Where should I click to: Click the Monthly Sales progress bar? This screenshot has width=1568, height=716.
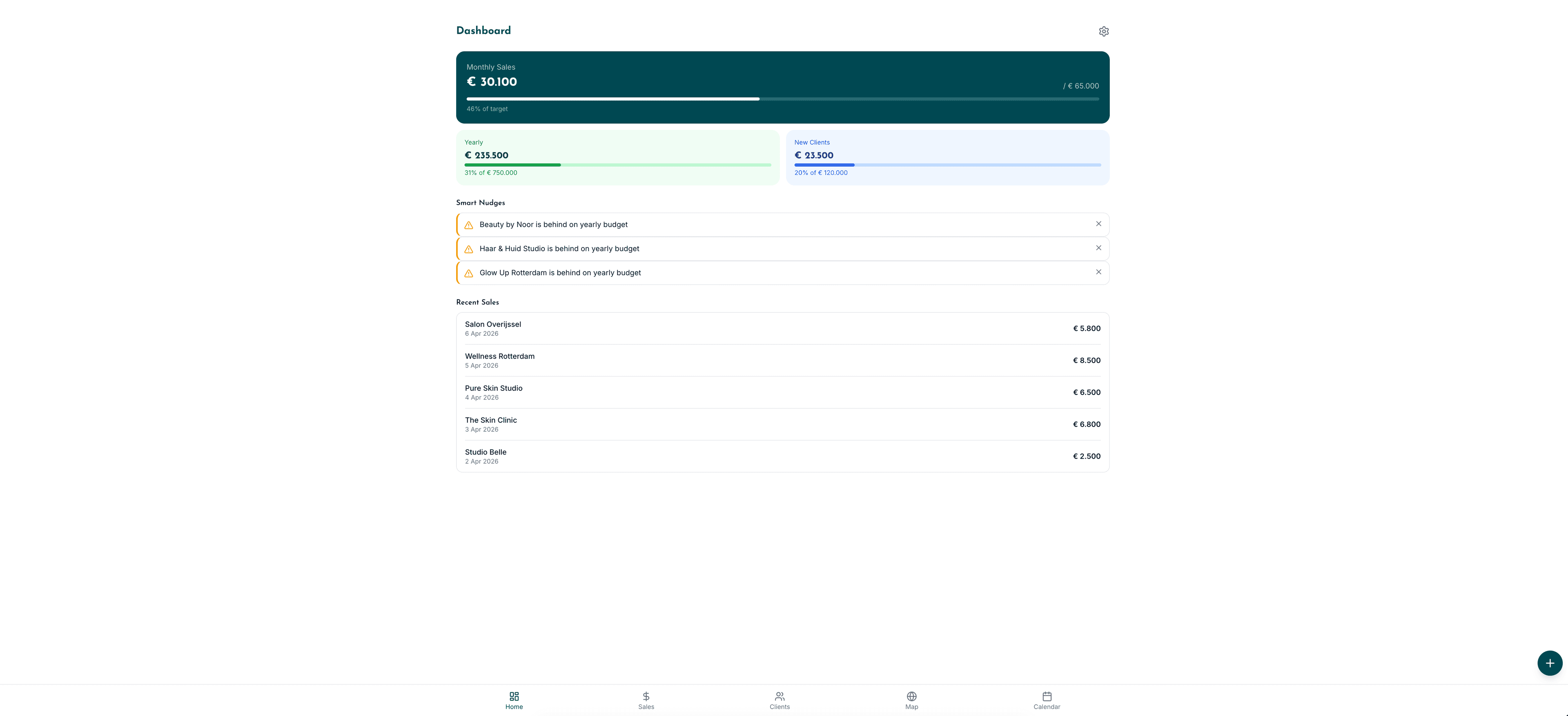coord(782,98)
